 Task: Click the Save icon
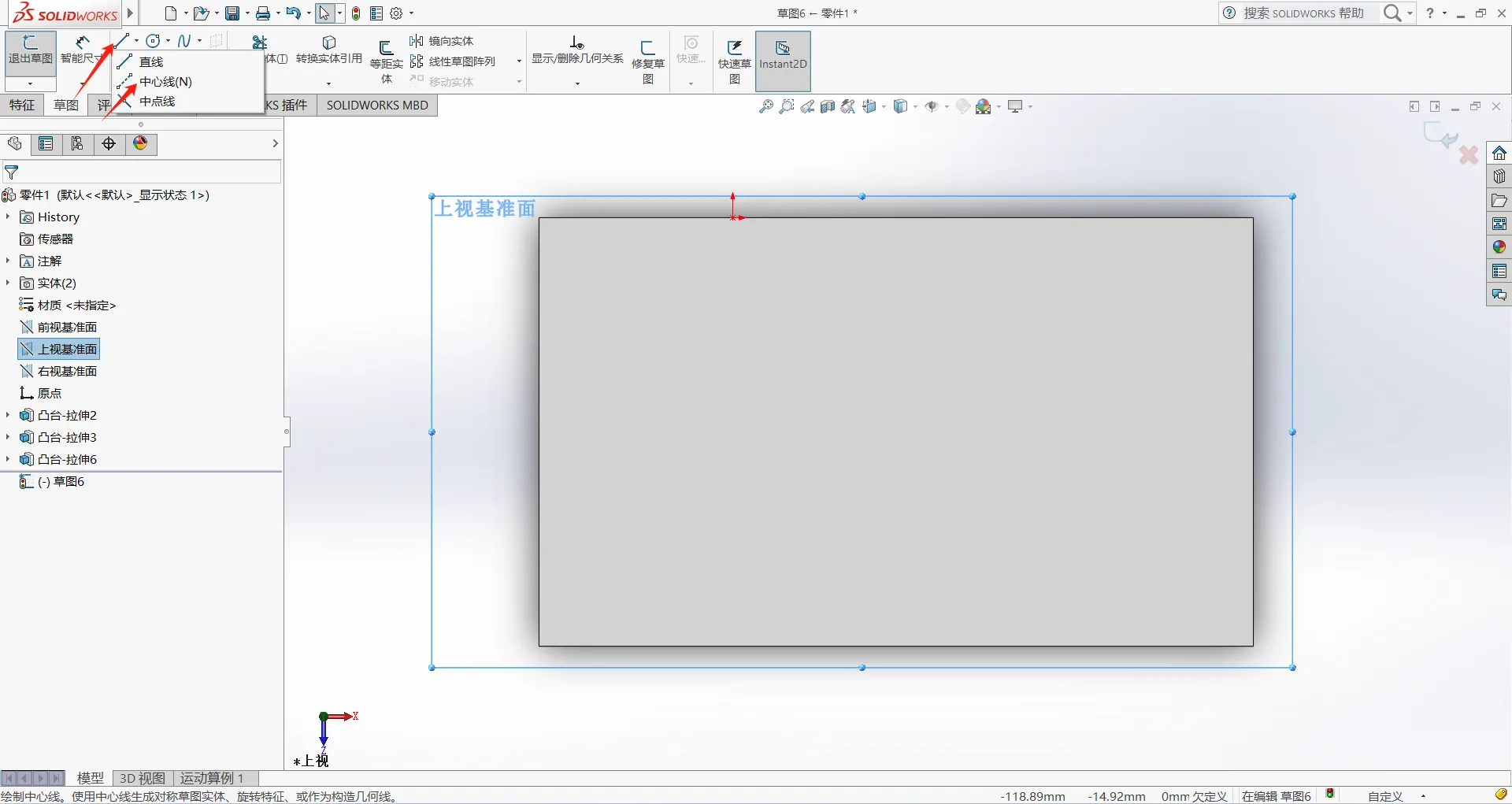(232, 13)
